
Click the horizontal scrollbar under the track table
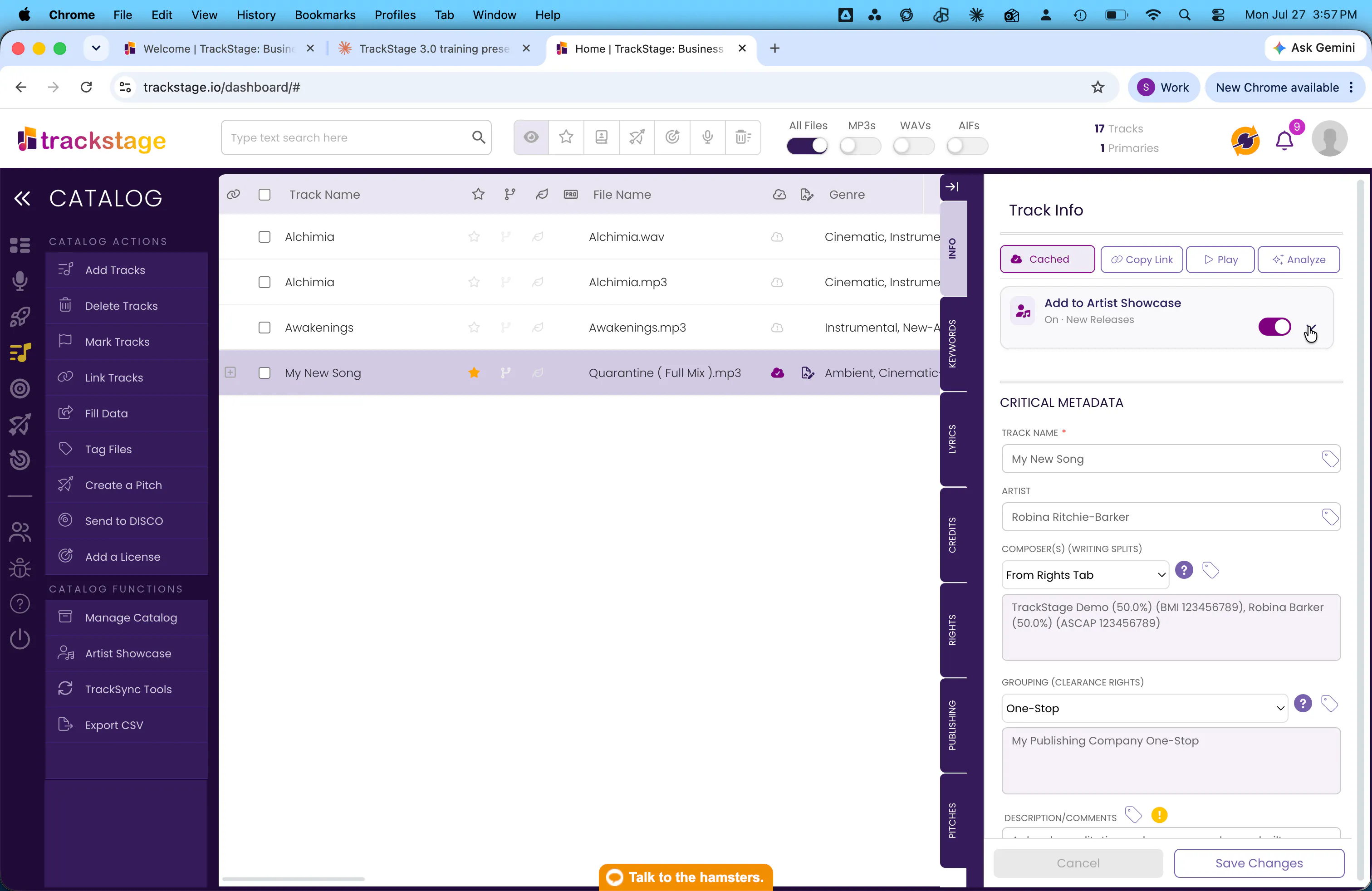pos(293,879)
